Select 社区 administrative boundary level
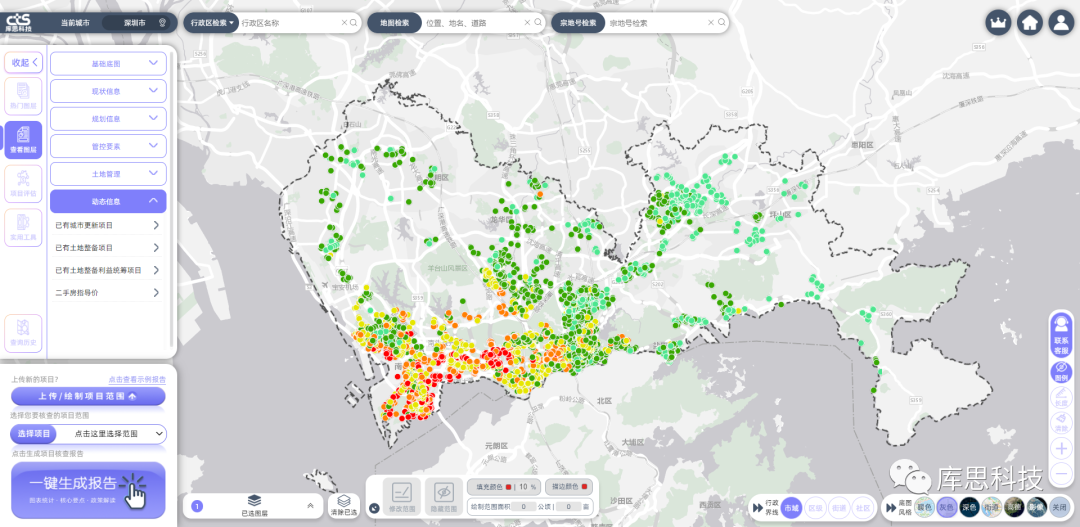This screenshot has height=527, width=1080. (x=862, y=508)
